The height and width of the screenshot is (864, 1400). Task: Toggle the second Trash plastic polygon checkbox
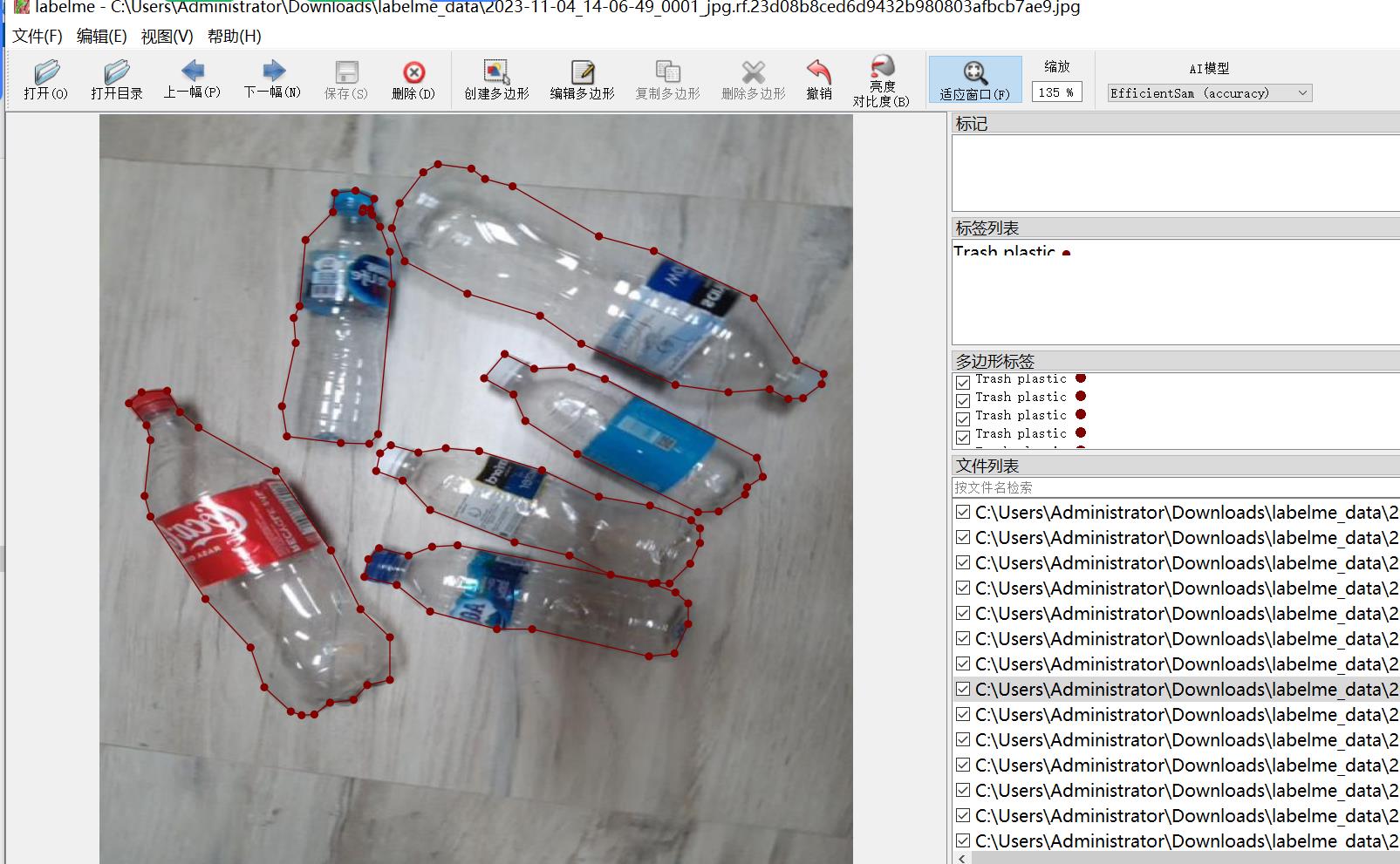[963, 400]
